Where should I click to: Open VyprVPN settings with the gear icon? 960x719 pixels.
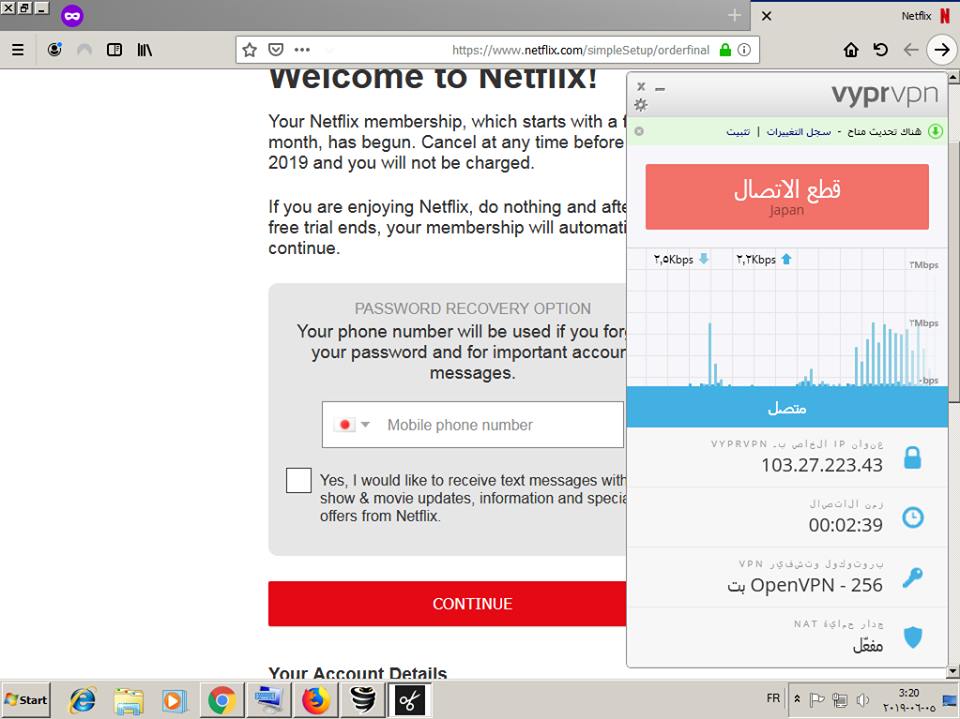[x=641, y=104]
